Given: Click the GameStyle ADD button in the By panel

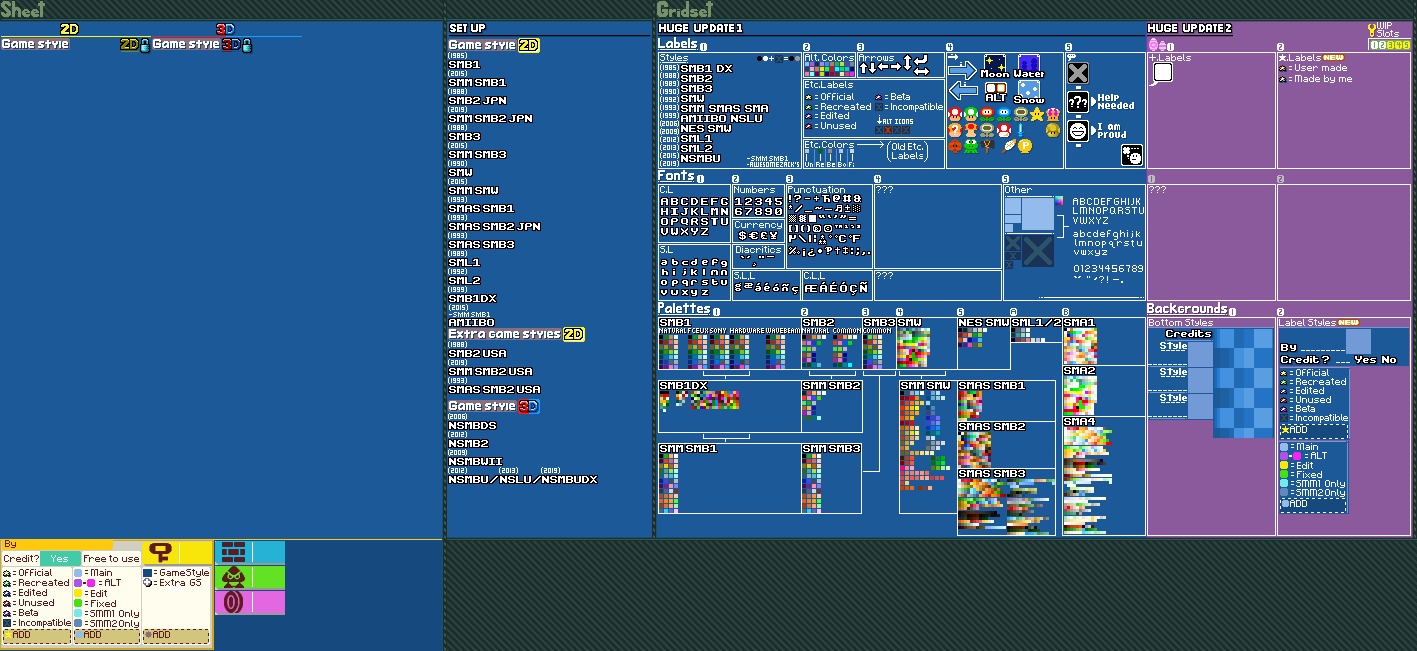Looking at the screenshot, I should coord(176,635).
